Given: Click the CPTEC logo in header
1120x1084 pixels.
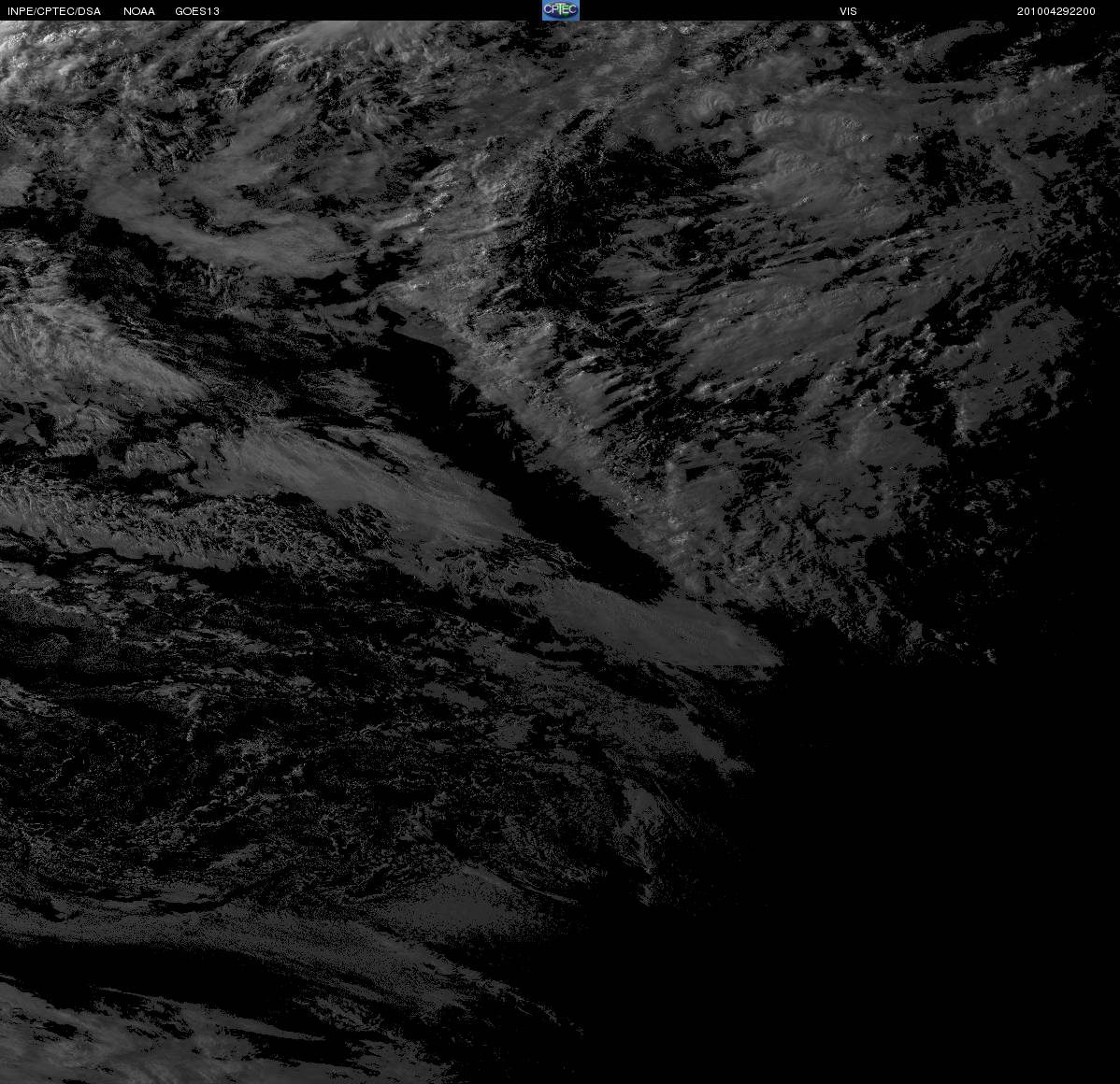Looking at the screenshot, I should [561, 10].
